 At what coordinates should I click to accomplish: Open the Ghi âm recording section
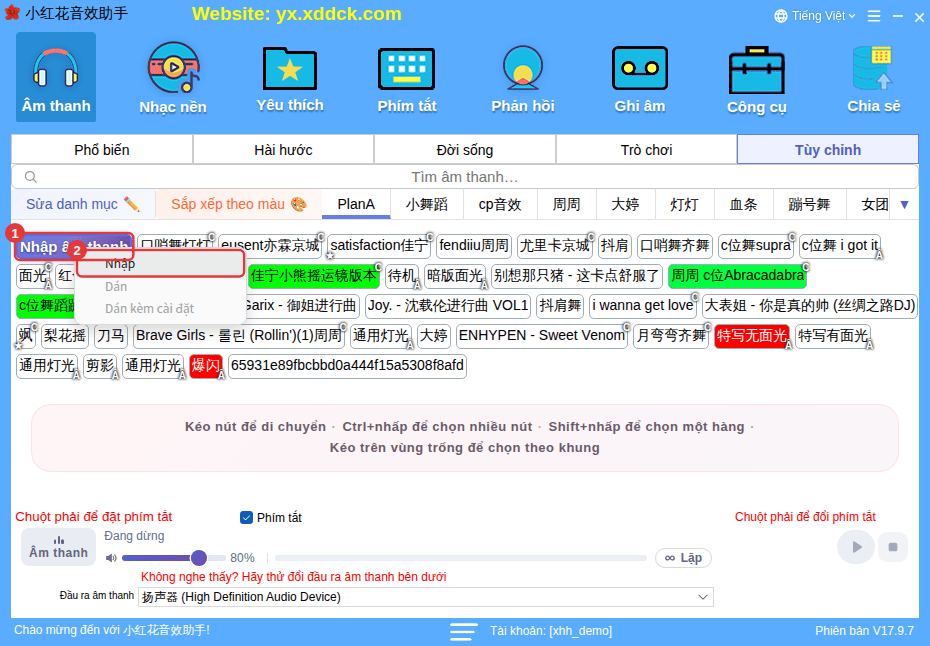[x=639, y=77]
